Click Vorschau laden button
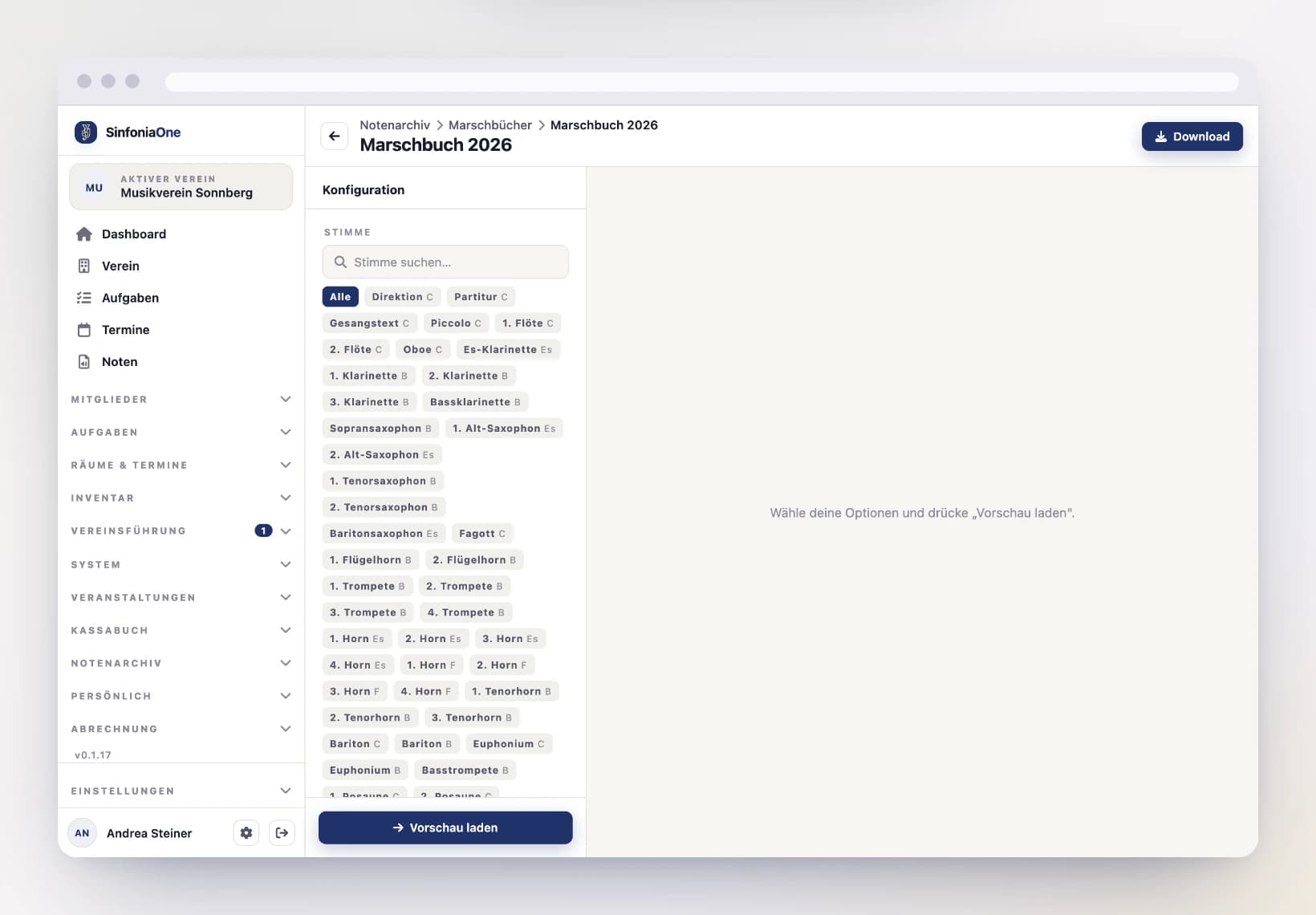Screen dimensions: 1316x915 [445, 828]
